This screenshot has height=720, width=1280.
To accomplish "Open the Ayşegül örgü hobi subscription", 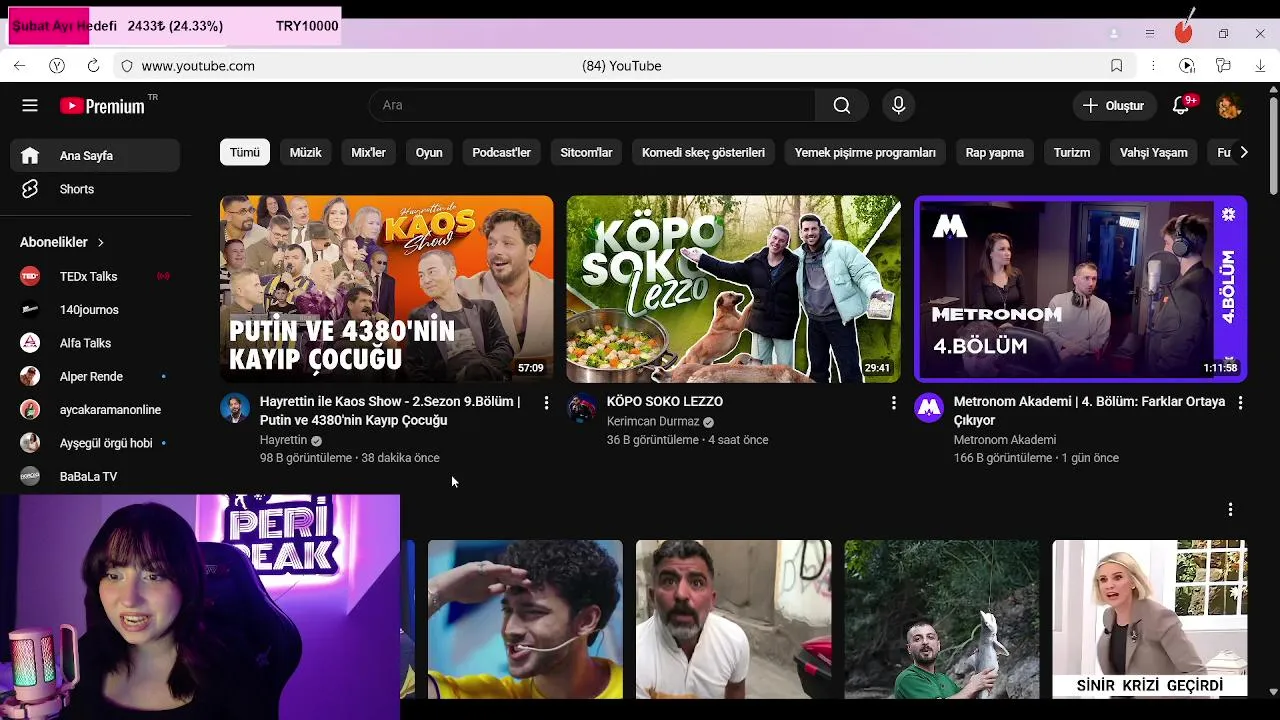I will coord(95,443).
